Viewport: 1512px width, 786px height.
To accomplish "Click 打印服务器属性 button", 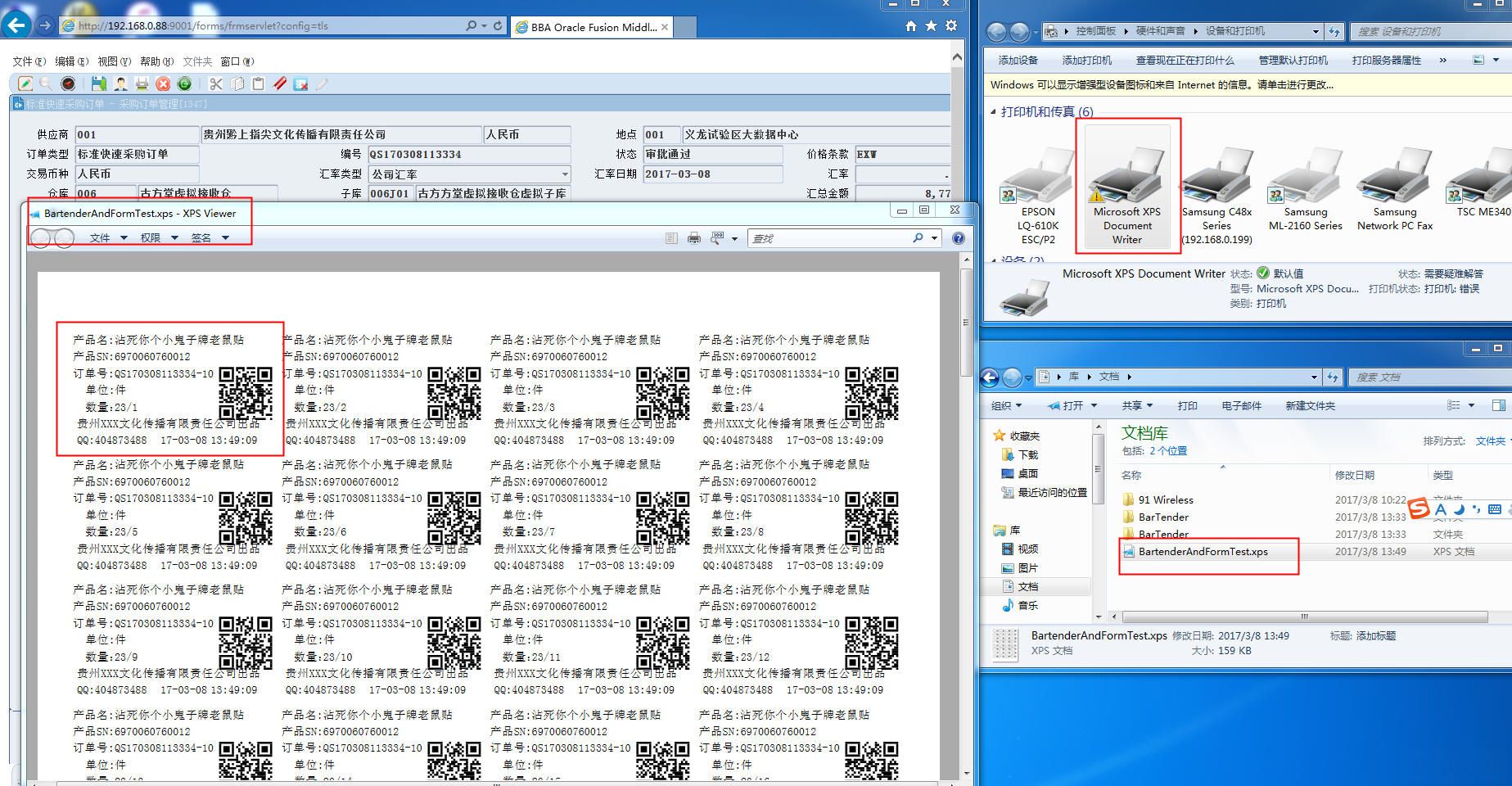I will click(1387, 60).
